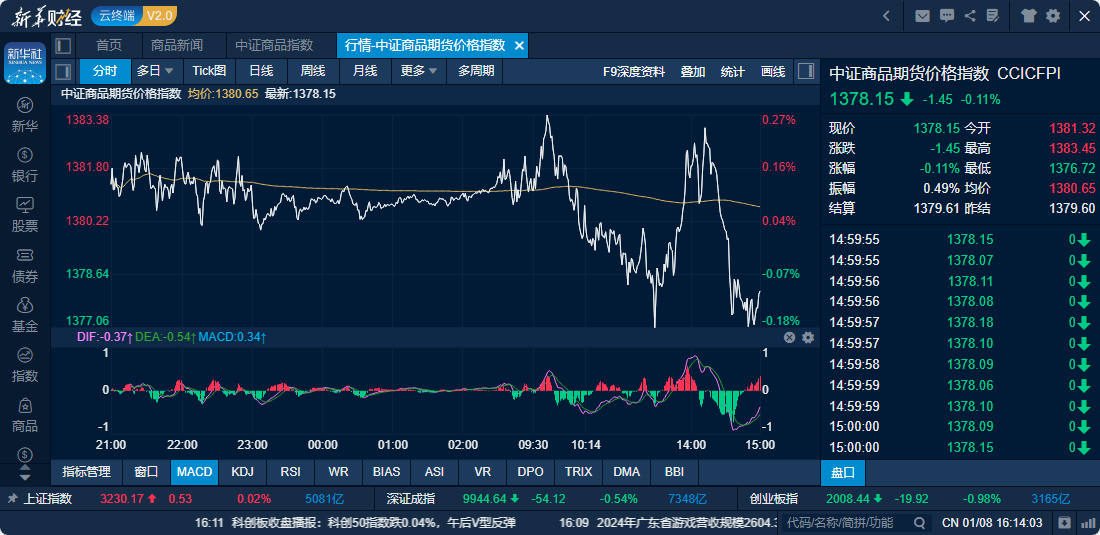Viewport: 1100px width, 535px height.
Task: Open 债券 section in the sidebar
Action: (x=25, y=264)
